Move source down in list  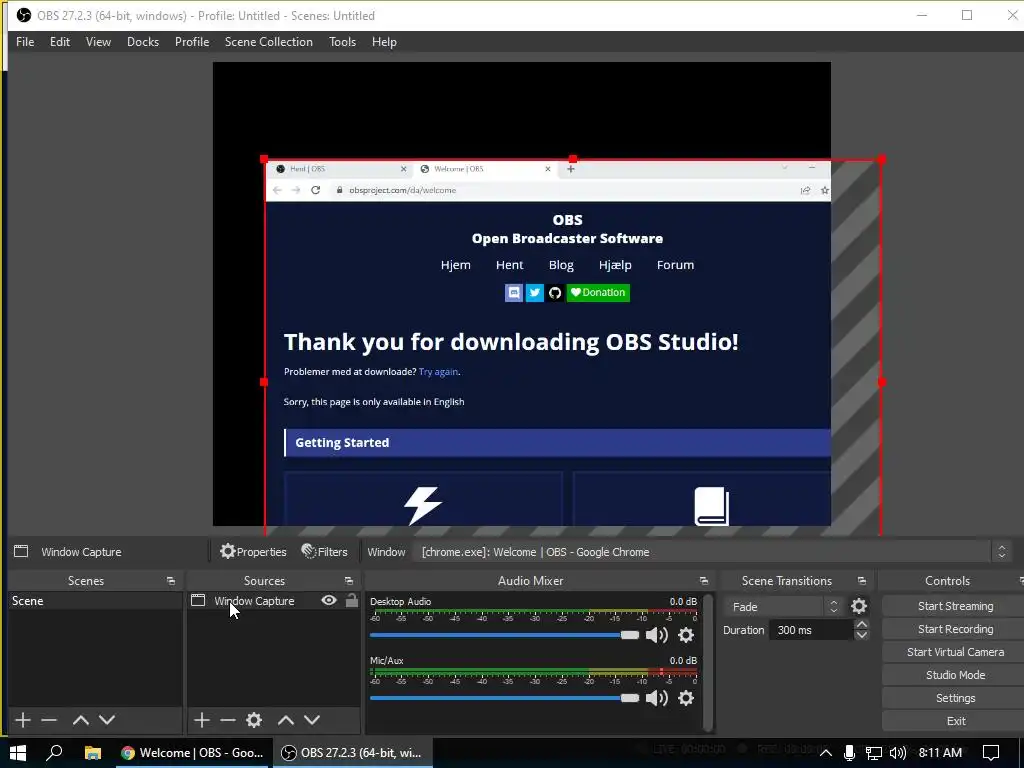pos(312,720)
